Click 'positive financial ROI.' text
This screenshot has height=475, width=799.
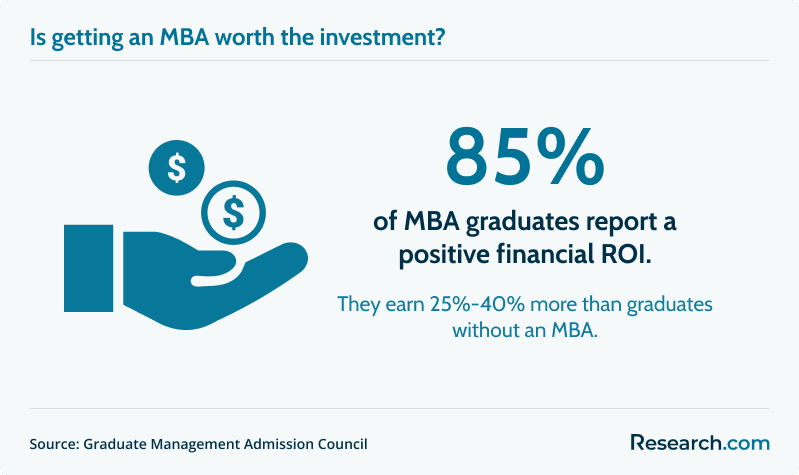pos(525,254)
